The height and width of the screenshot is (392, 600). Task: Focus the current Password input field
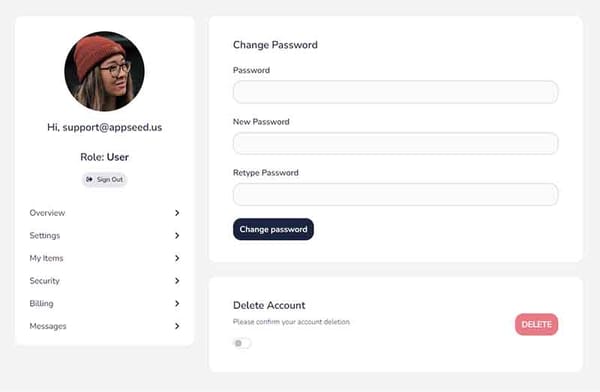tap(395, 92)
